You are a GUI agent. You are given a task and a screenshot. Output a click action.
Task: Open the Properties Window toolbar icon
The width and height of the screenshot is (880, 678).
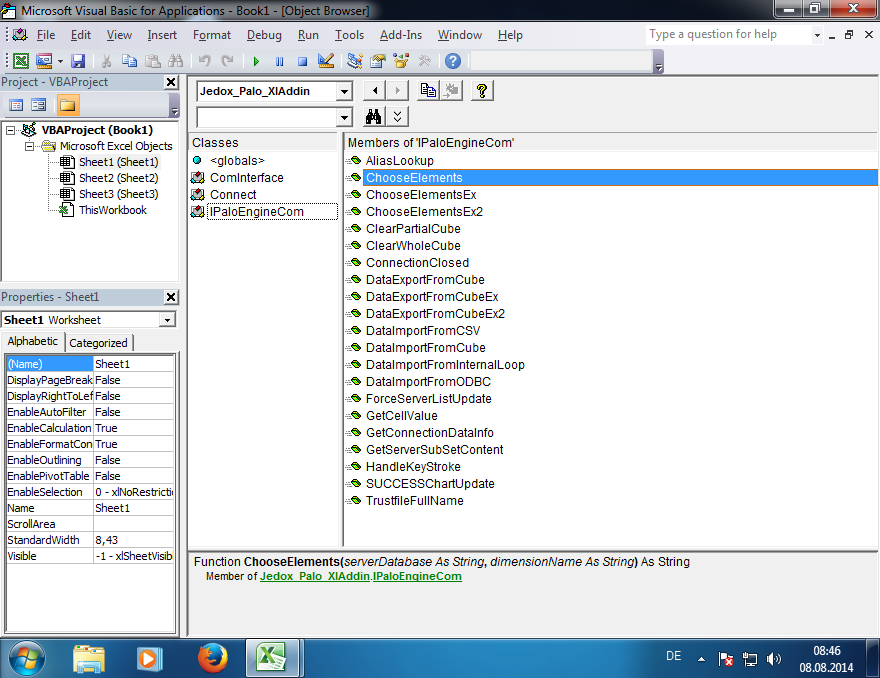click(x=378, y=61)
